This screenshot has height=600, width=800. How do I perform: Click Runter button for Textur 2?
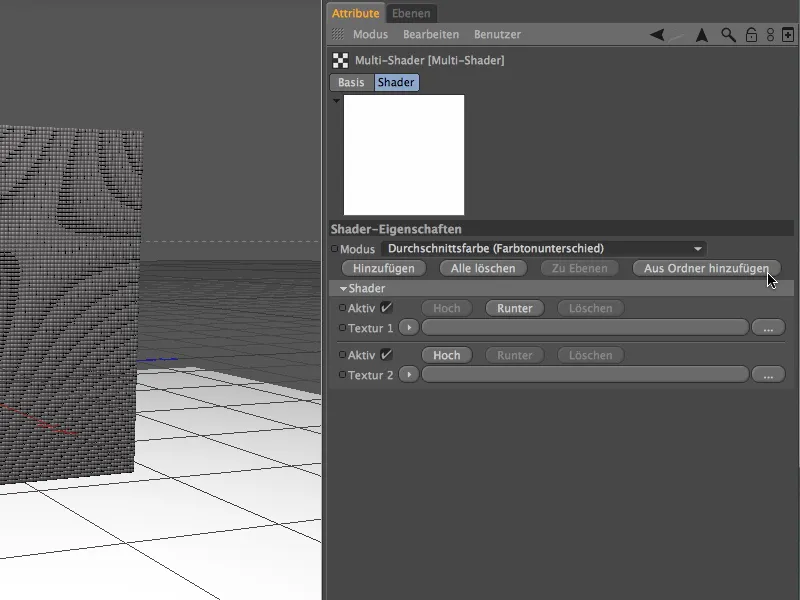[515, 355]
